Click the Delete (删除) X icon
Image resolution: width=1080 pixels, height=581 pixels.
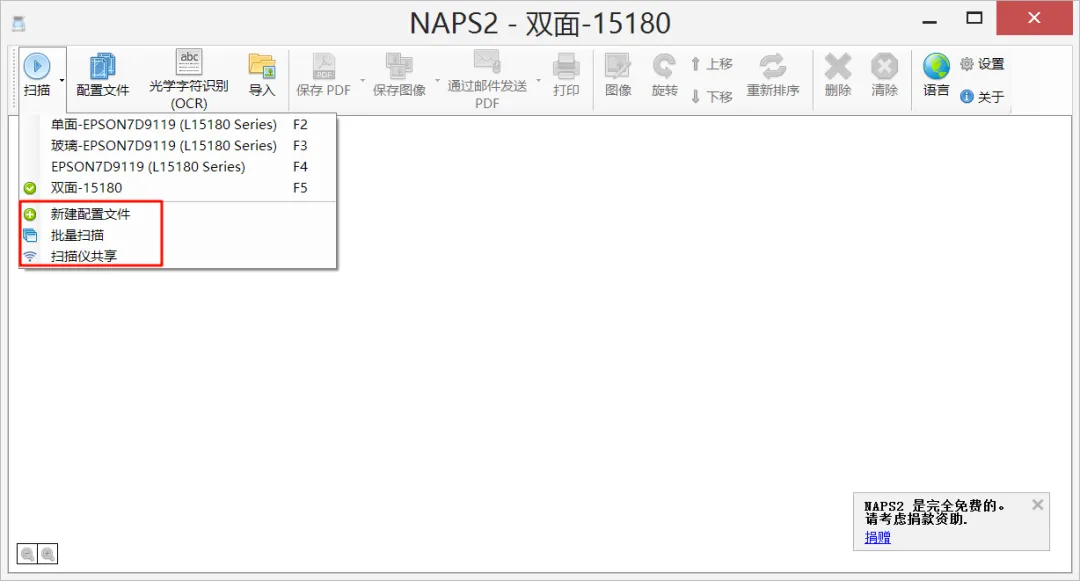(838, 67)
